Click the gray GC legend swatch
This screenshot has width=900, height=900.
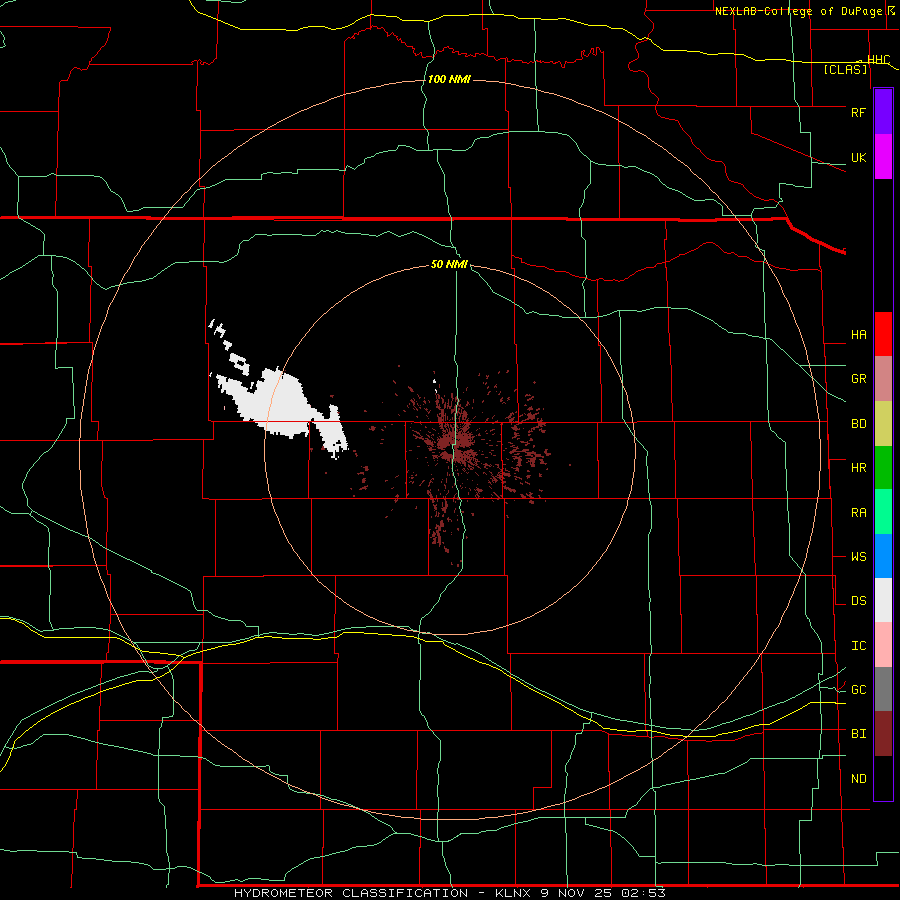click(883, 689)
